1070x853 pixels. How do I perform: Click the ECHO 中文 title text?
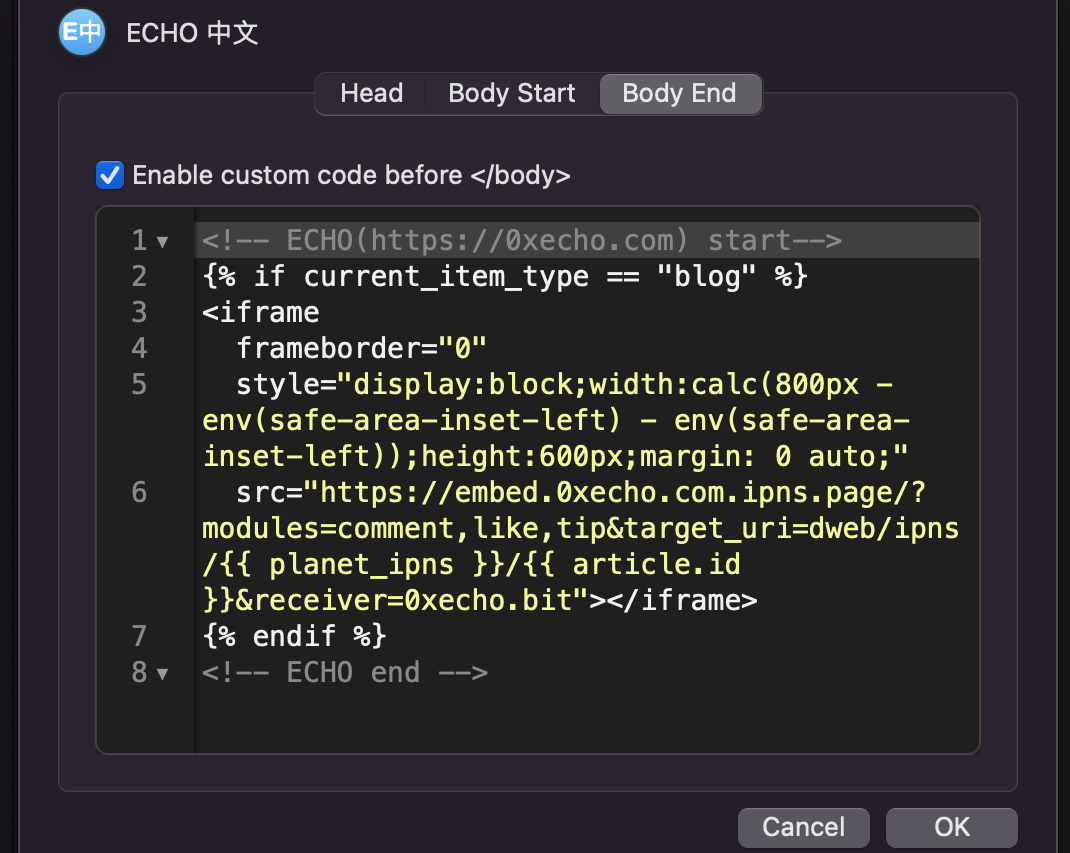point(192,33)
